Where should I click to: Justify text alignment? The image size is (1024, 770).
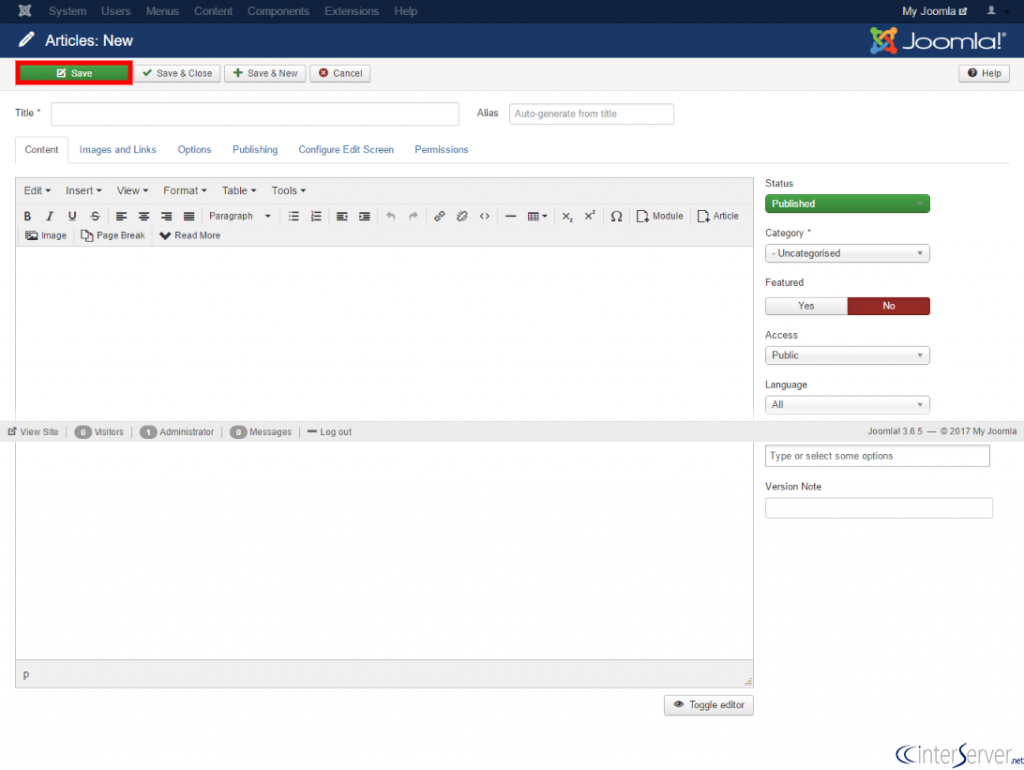189,216
